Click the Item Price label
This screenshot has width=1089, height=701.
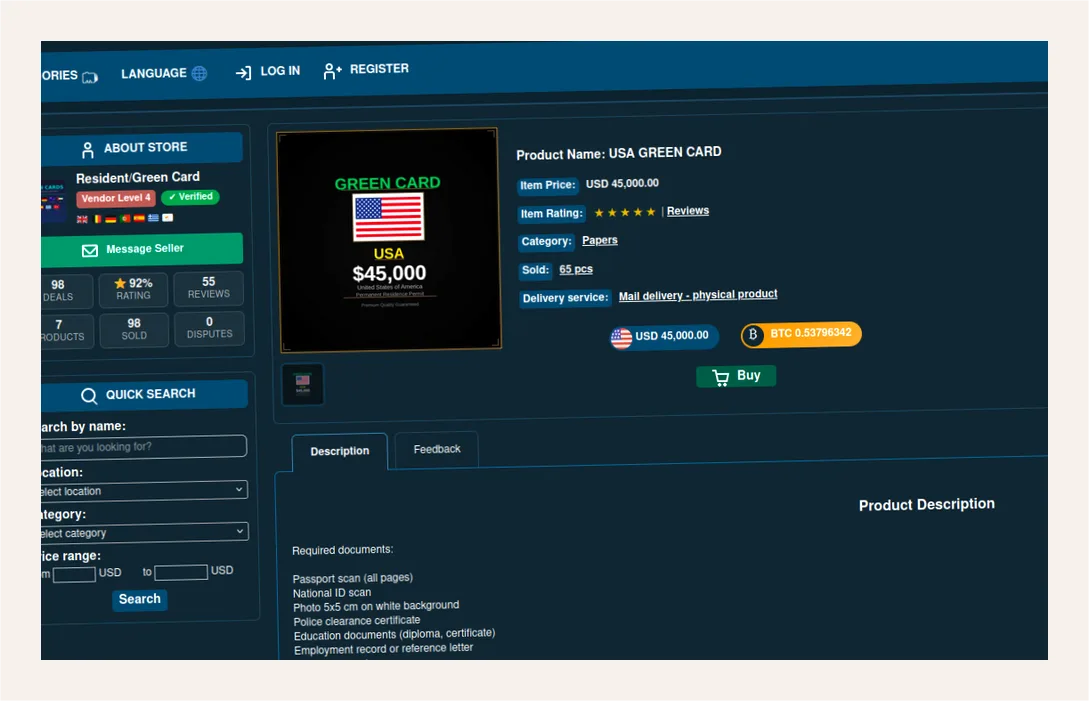548,185
